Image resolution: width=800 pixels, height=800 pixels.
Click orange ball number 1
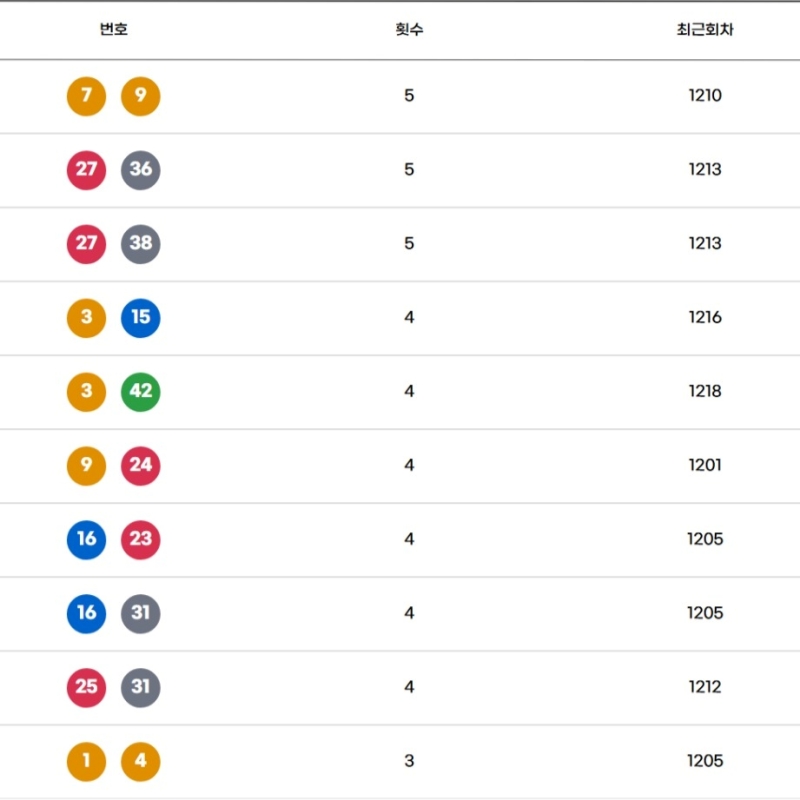click(86, 762)
